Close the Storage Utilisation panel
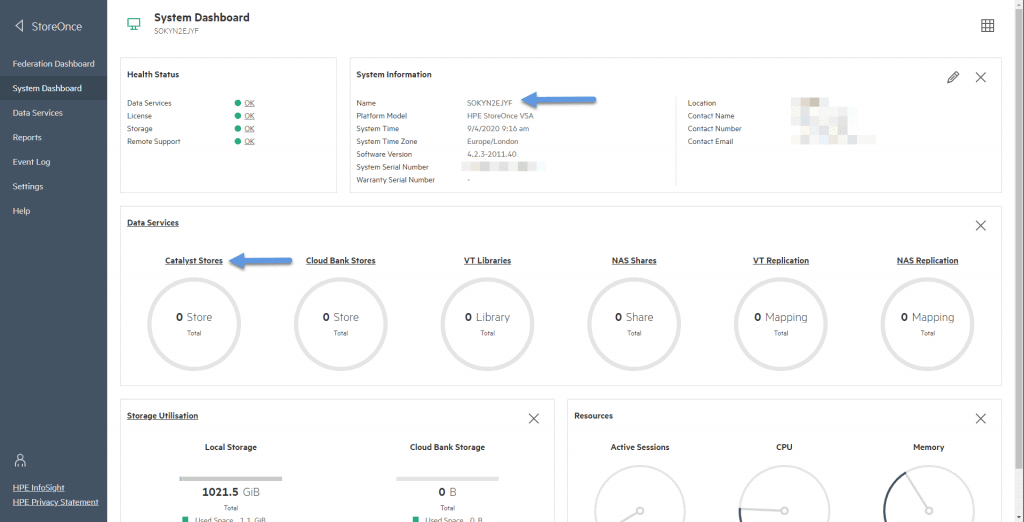The image size is (1024, 522). [534, 419]
